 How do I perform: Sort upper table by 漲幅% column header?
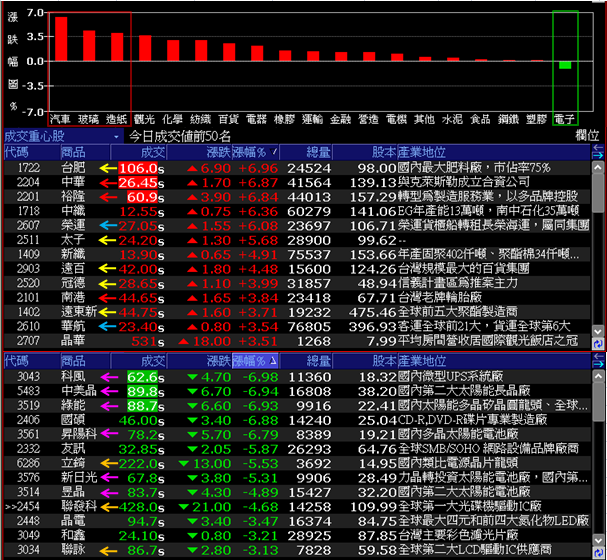coord(255,152)
